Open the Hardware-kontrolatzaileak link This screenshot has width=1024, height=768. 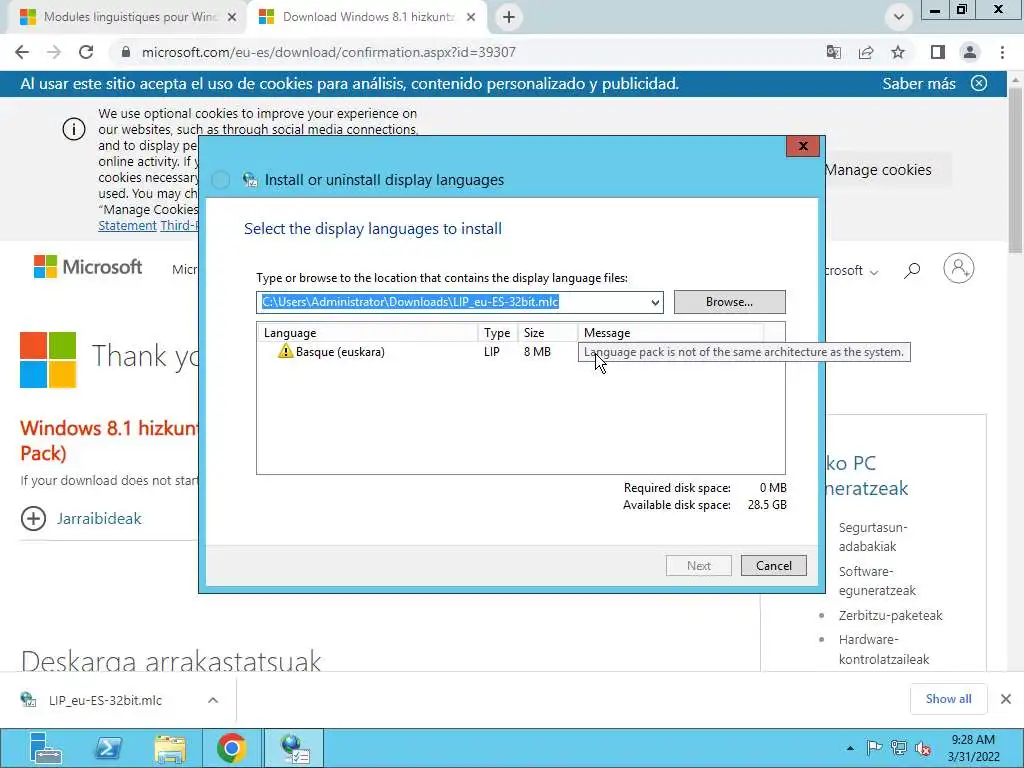click(884, 649)
